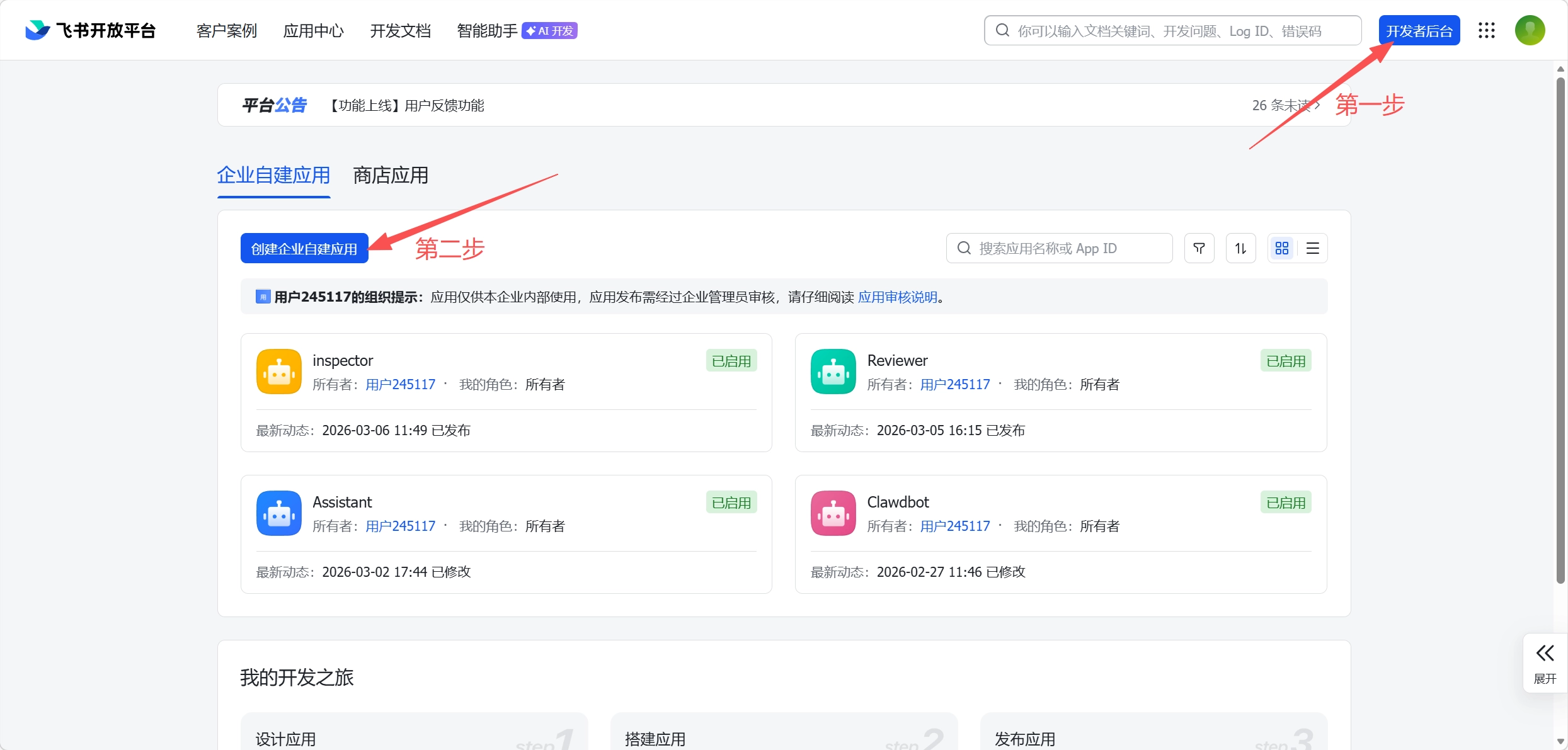Image resolution: width=1568 pixels, height=750 pixels.
Task: Switch to the 商店应用 tab
Action: pyautogui.click(x=391, y=175)
